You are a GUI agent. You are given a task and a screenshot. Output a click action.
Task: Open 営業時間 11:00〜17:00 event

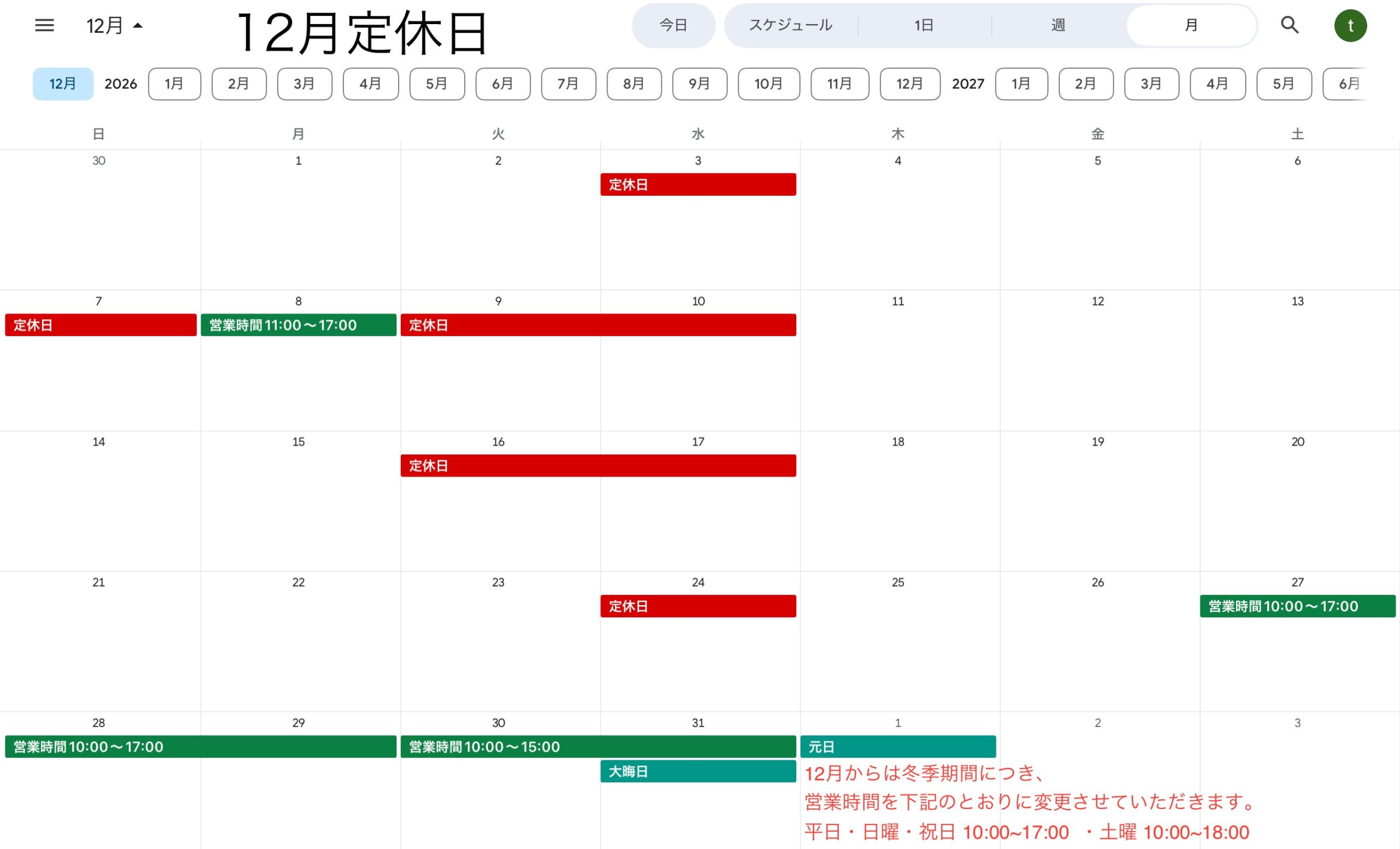coord(298,325)
